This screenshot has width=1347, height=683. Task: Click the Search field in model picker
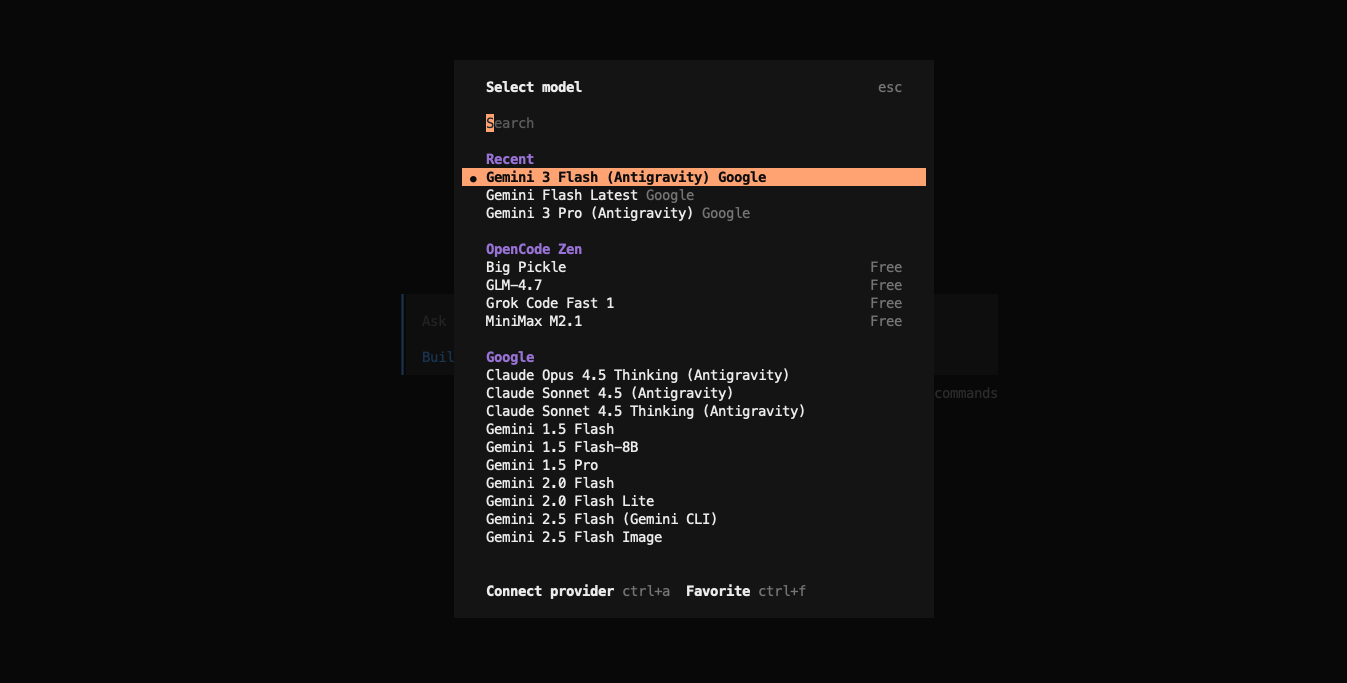point(694,123)
